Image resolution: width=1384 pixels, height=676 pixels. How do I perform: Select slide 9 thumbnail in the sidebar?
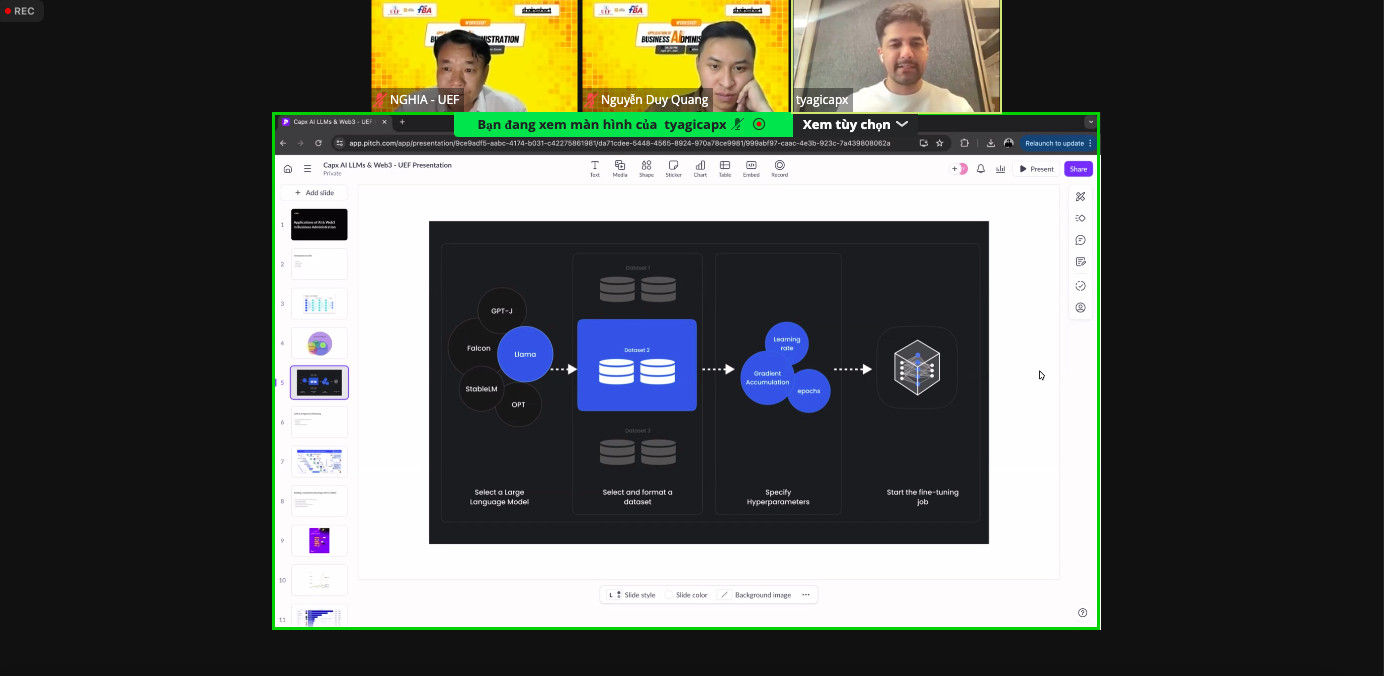tap(319, 540)
